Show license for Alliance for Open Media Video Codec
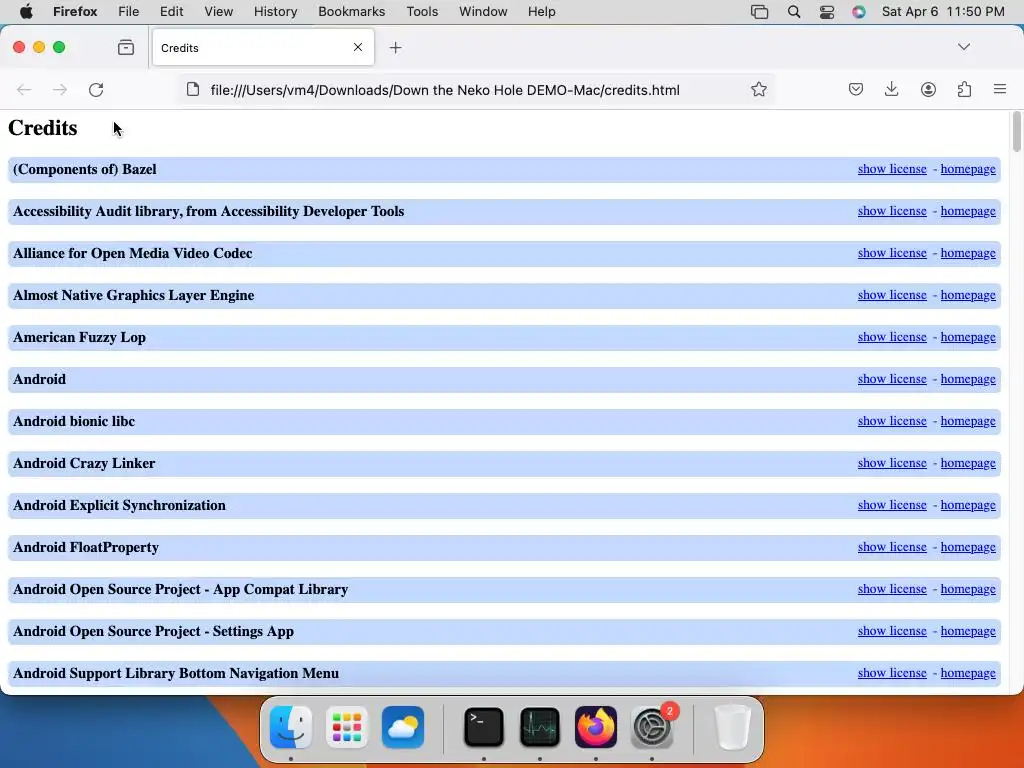The image size is (1024, 768). 892,253
